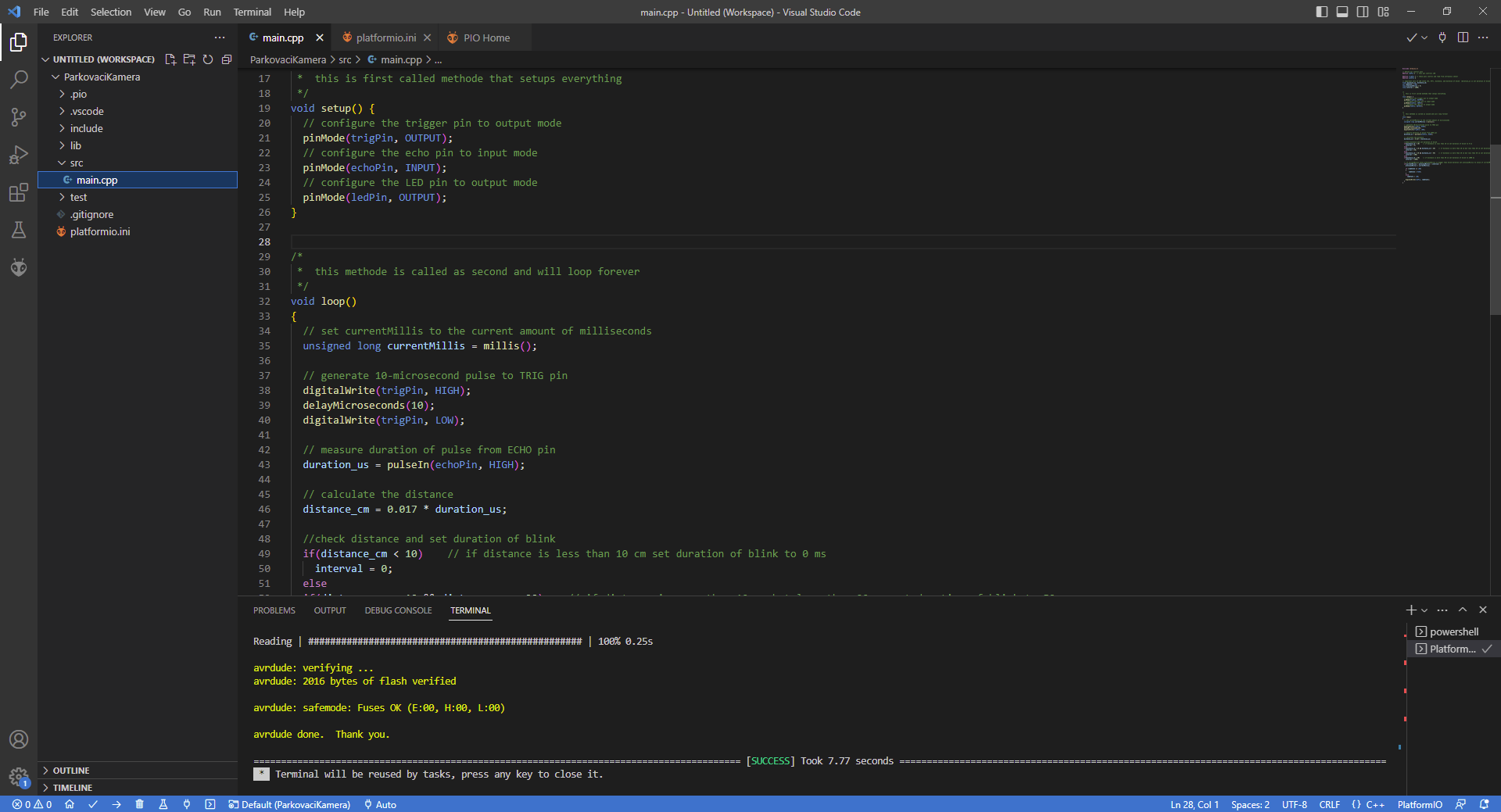Viewport: 1501px width, 812px height.
Task: Click the CRLF line ending indicator
Action: pos(1329,804)
